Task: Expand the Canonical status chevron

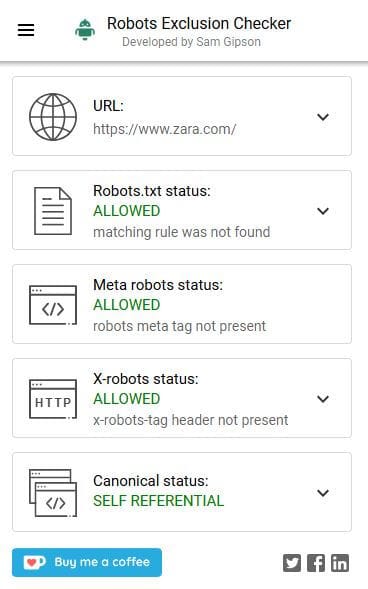Action: [323, 492]
